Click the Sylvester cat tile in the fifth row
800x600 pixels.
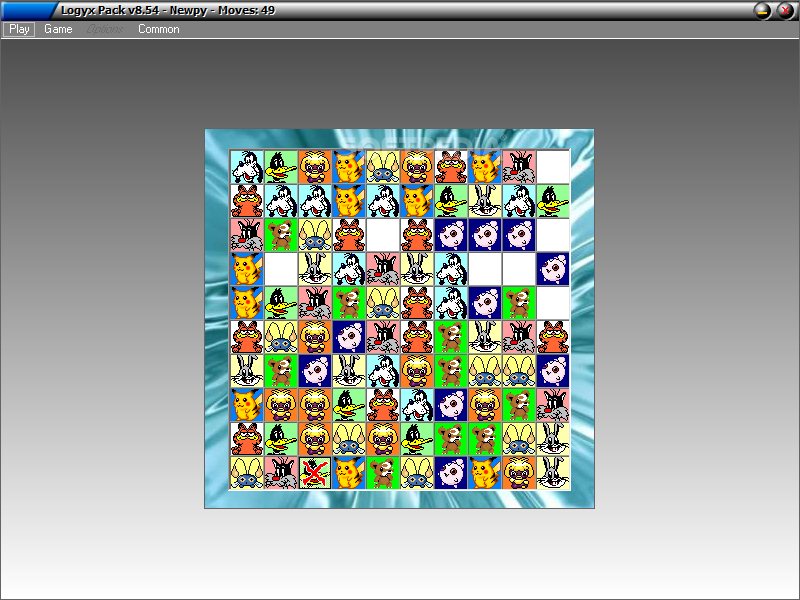(x=315, y=303)
